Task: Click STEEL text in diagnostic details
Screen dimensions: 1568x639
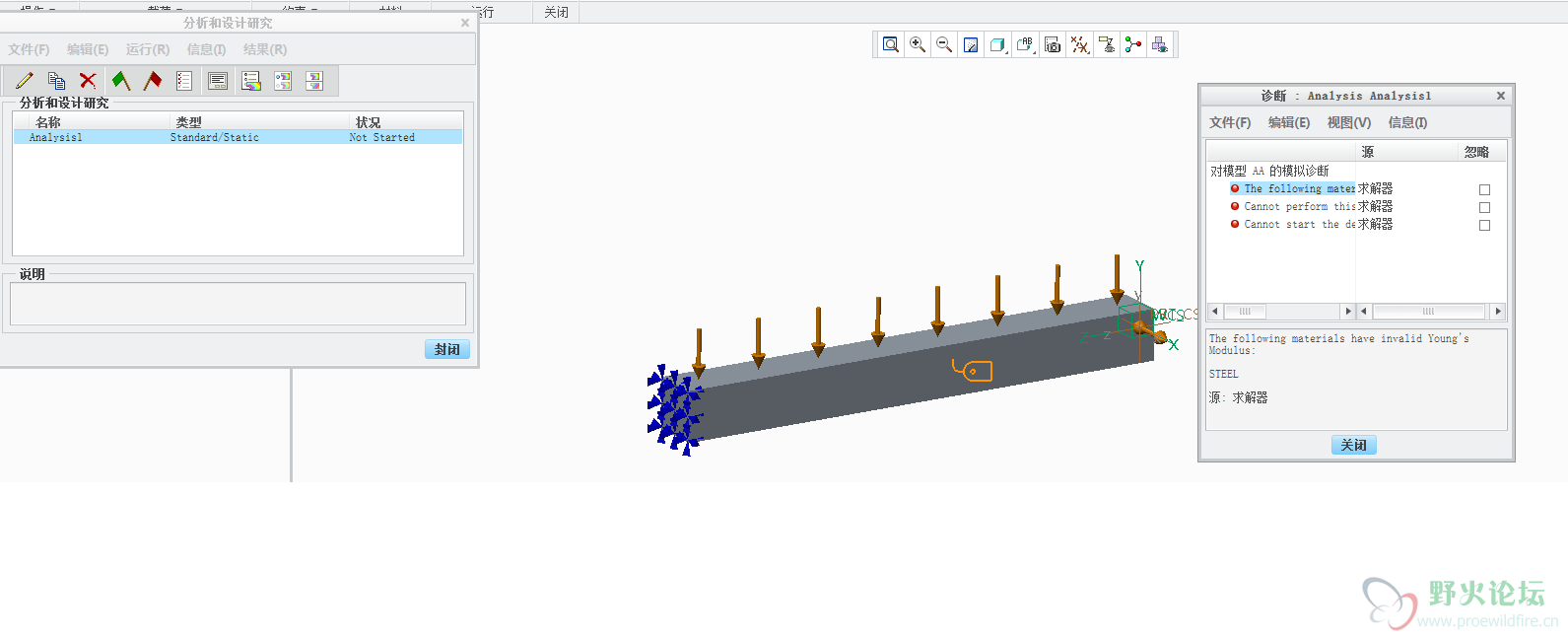Action: click(1223, 374)
